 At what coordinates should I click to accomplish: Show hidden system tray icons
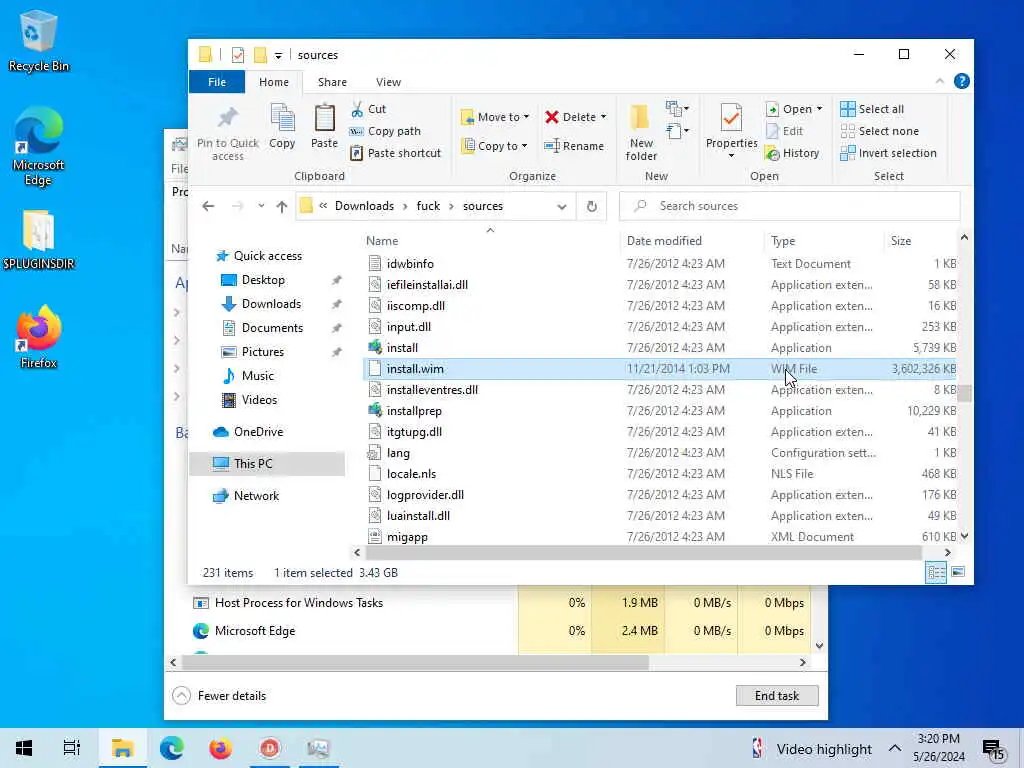895,748
